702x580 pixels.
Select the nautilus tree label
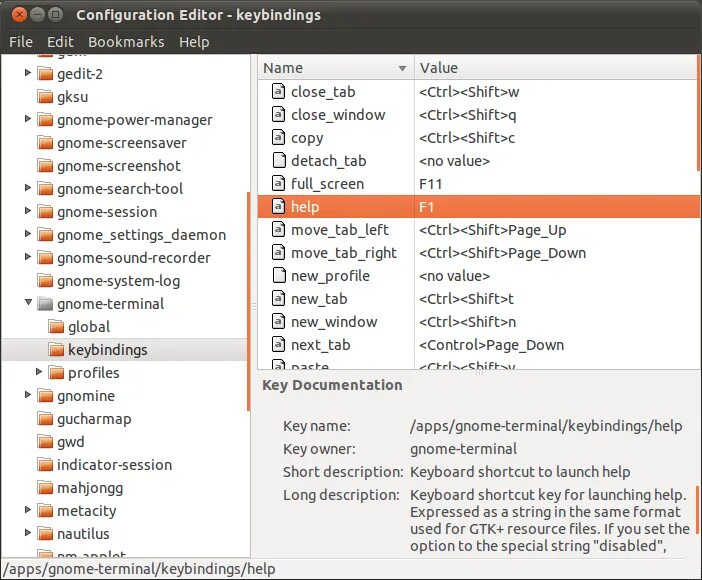point(83,534)
